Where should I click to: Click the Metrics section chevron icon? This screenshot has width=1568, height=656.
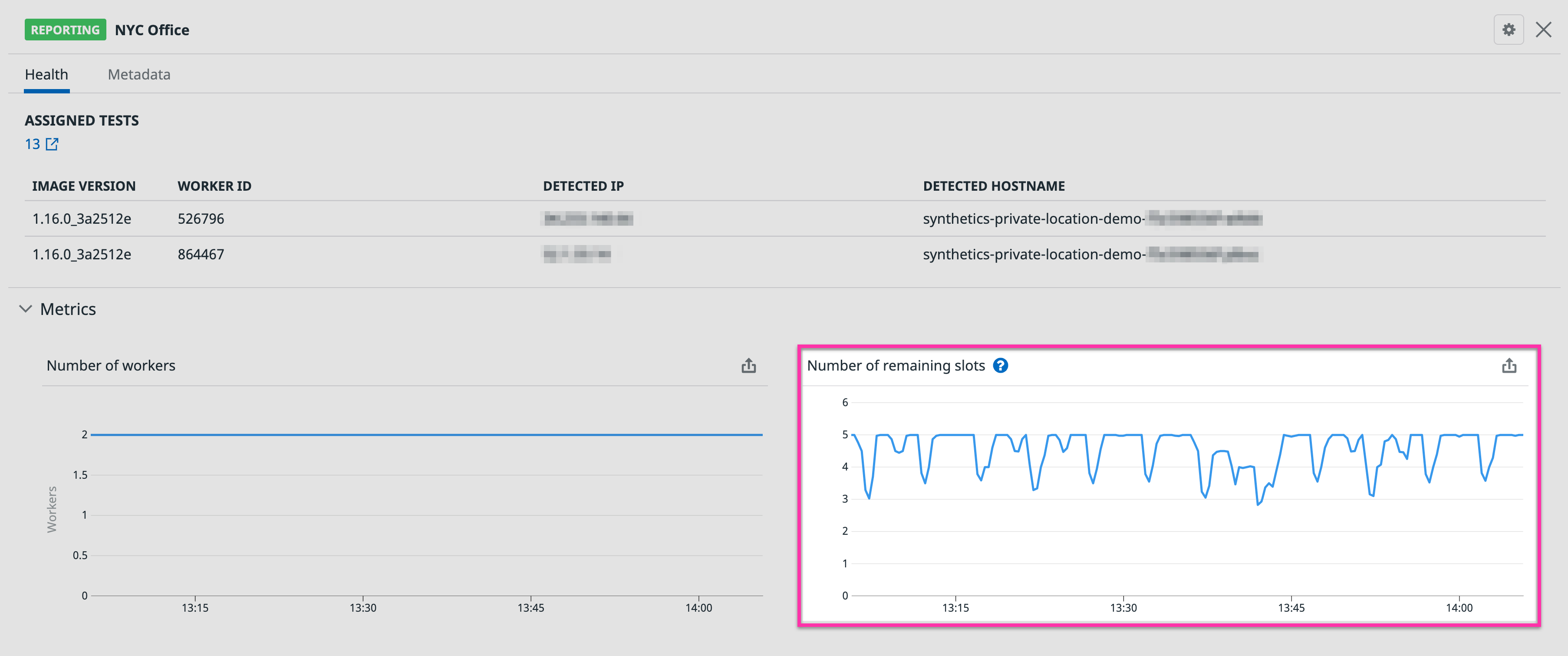(x=25, y=309)
